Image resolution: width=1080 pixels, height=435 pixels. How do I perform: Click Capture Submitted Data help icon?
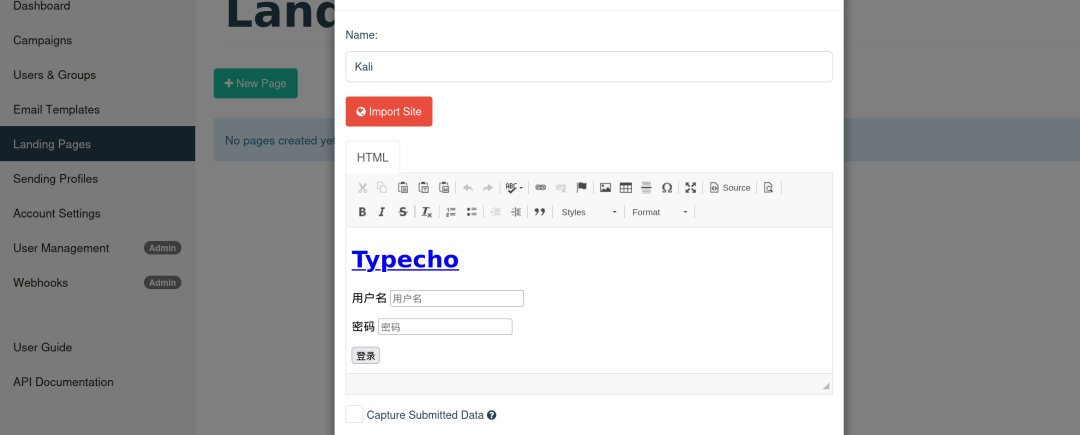(x=492, y=415)
